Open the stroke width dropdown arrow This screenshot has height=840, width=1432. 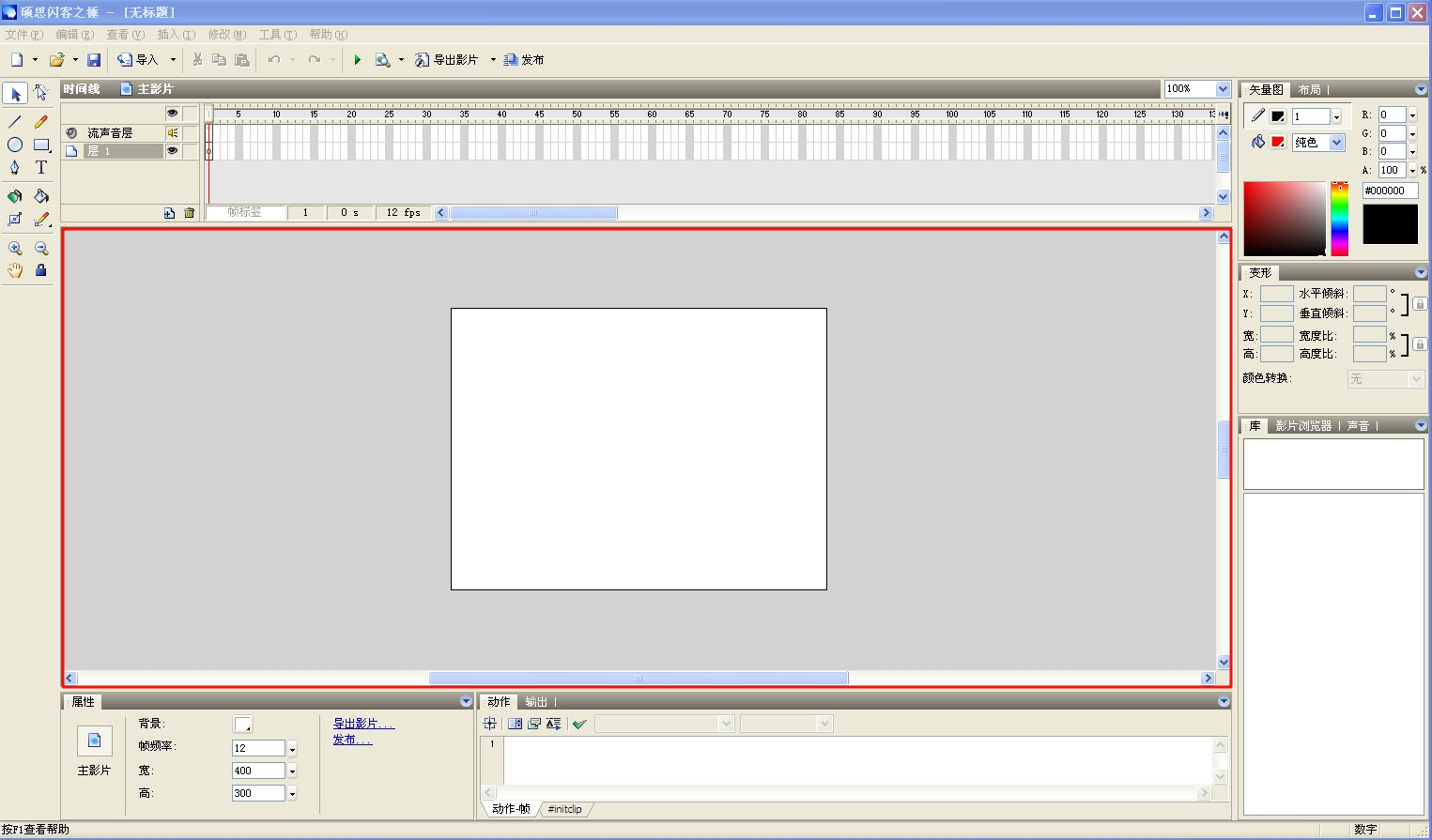(1337, 117)
